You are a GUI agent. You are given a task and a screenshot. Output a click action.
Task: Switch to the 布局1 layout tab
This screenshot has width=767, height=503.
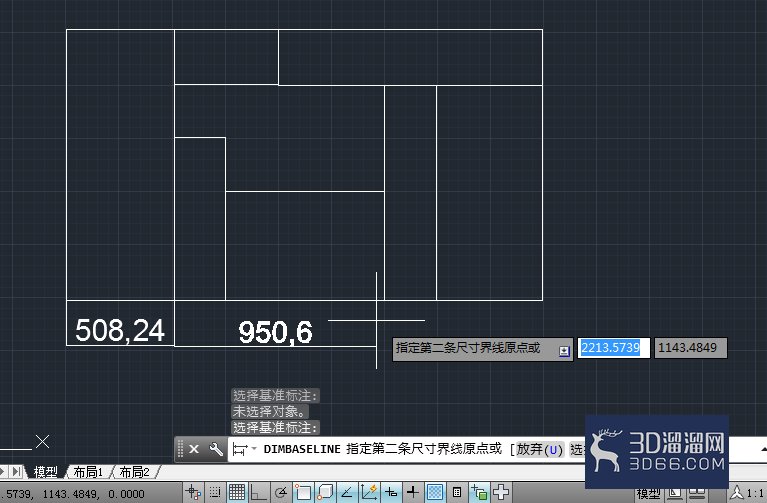[x=89, y=472]
